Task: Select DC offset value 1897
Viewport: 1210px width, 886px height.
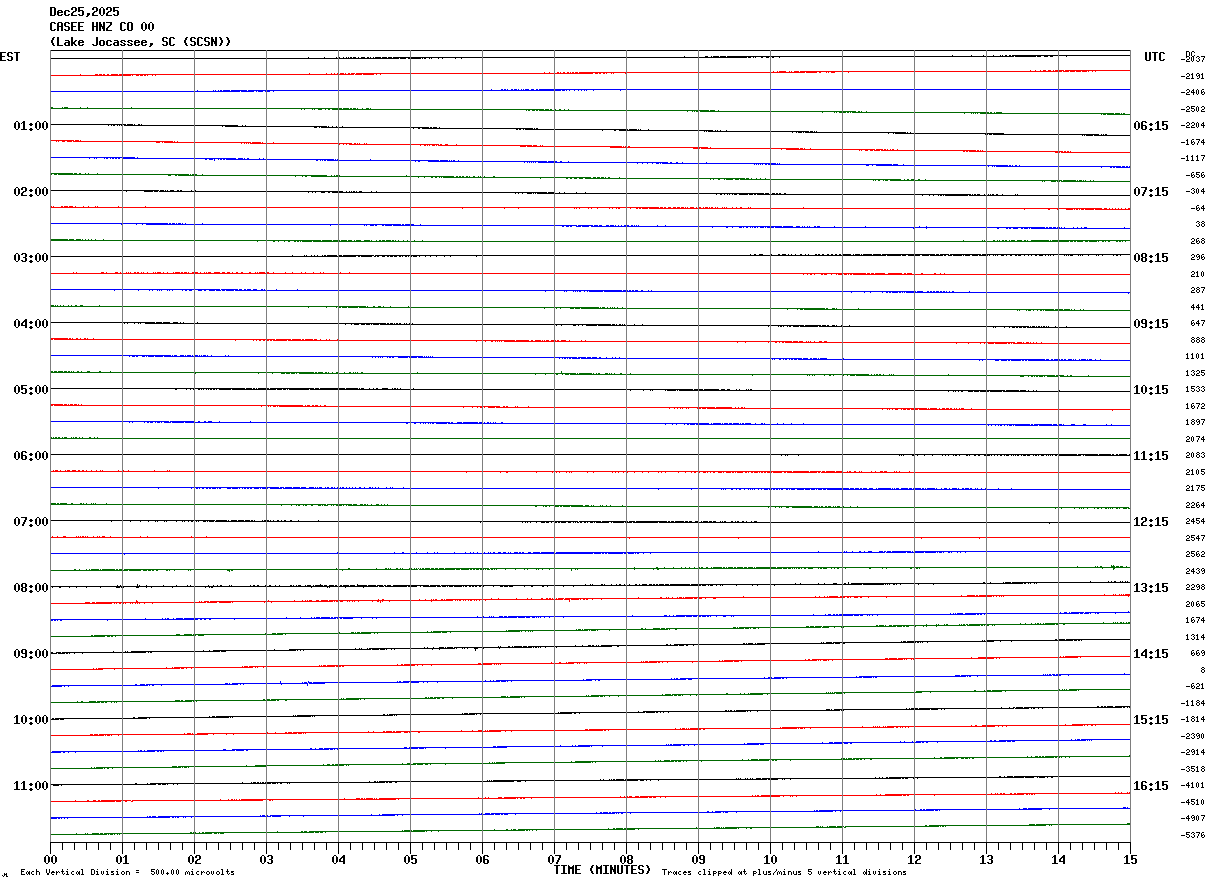Action: (x=1196, y=422)
